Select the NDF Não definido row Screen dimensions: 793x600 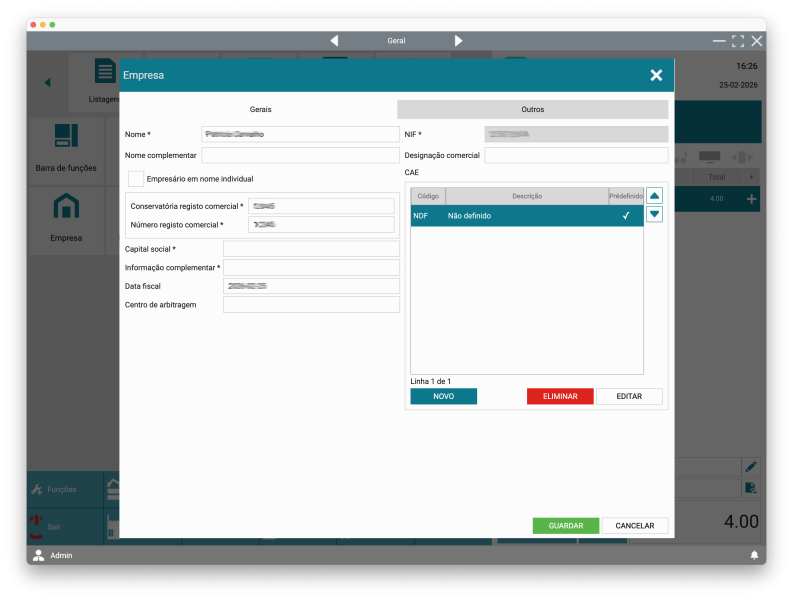pyautogui.click(x=510, y=216)
